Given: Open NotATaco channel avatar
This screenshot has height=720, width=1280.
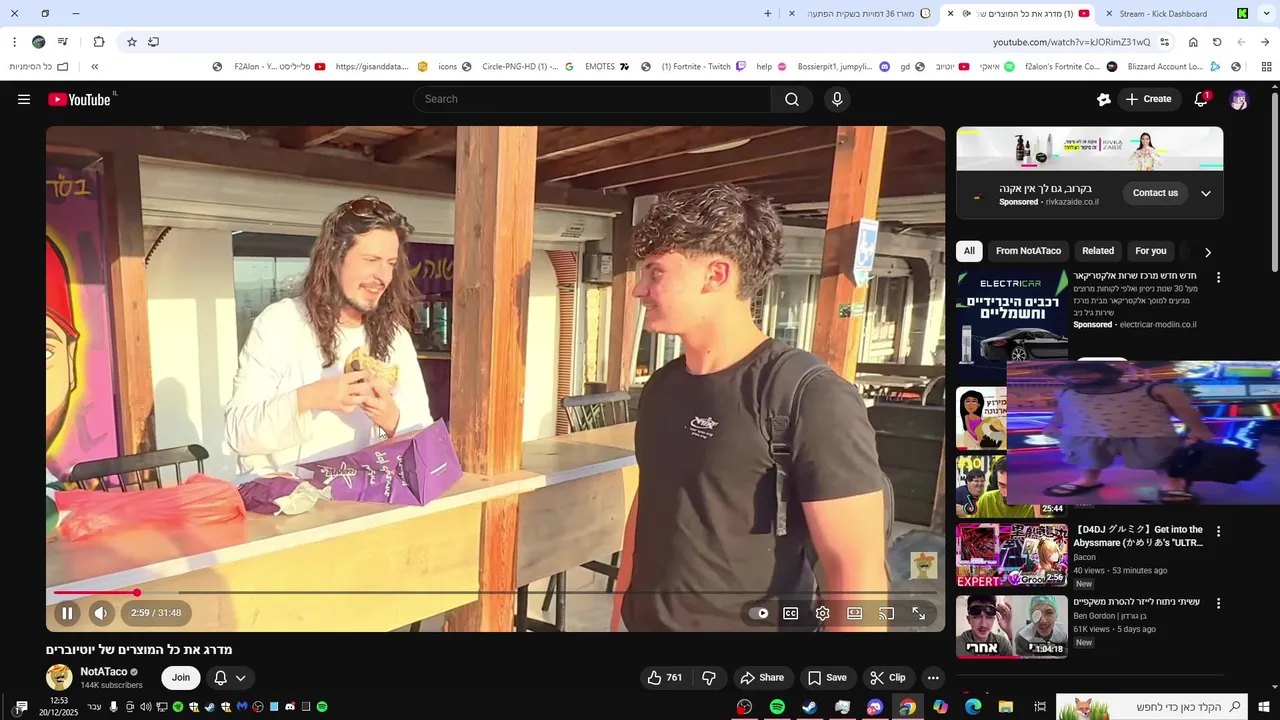Looking at the screenshot, I should click(59, 677).
